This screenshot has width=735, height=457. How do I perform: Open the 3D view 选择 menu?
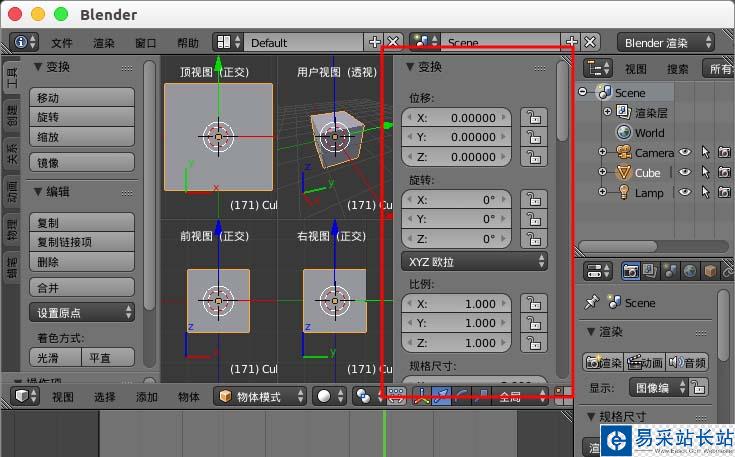point(105,397)
